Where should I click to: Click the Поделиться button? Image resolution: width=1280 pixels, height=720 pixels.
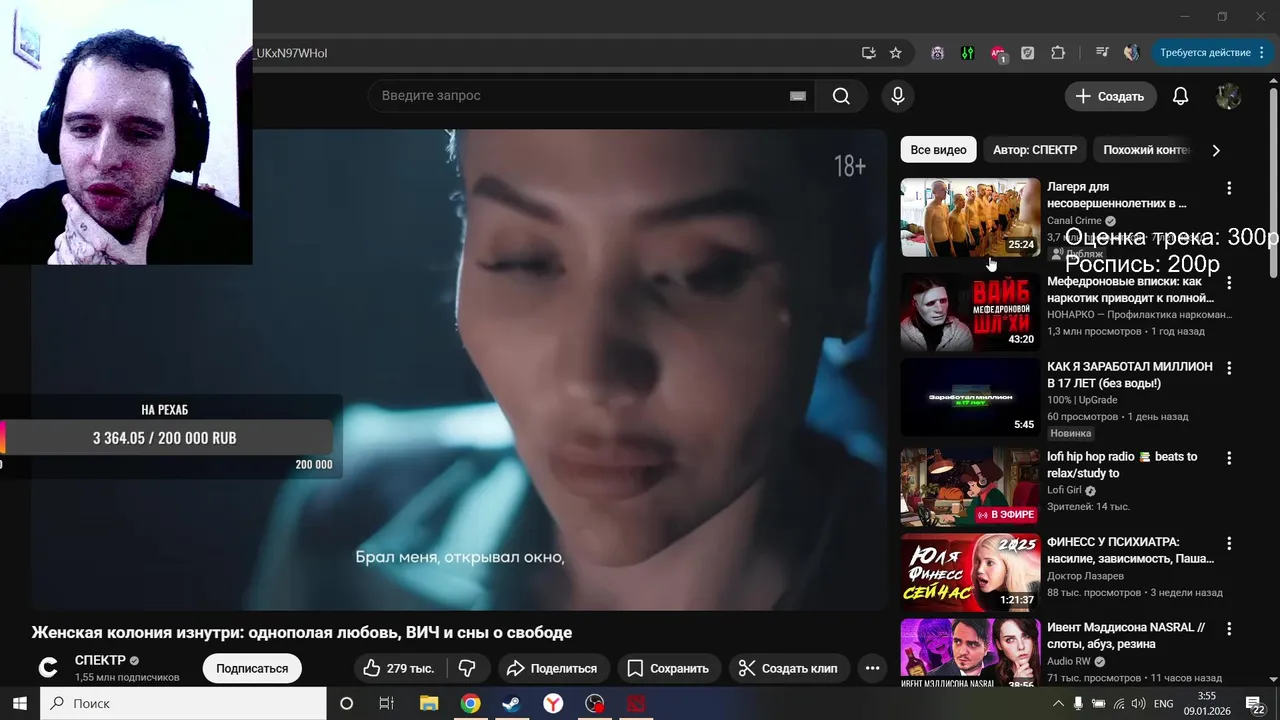click(x=552, y=668)
